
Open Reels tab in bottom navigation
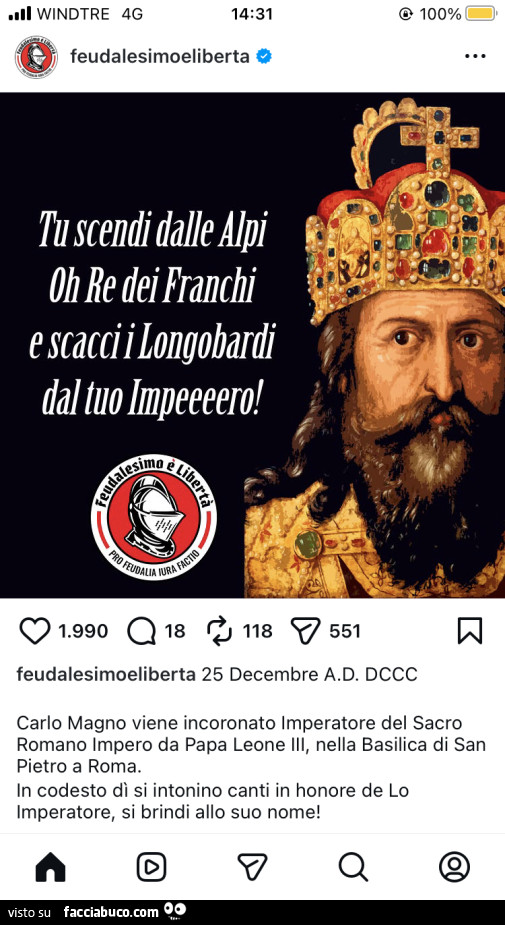coord(152,867)
